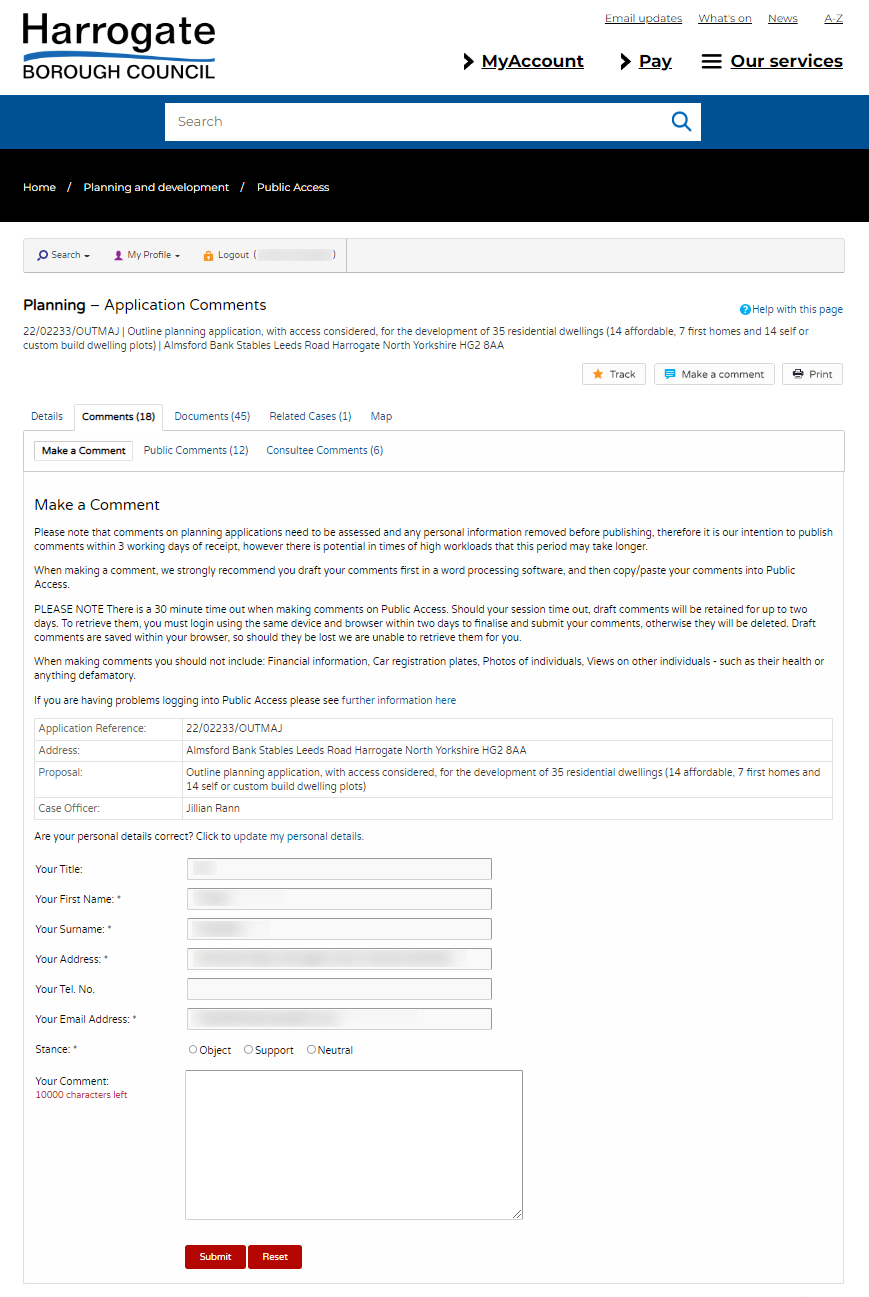Viewport: 869px width, 1297px height.
Task: Follow the update my personal details link
Action: [298, 837]
